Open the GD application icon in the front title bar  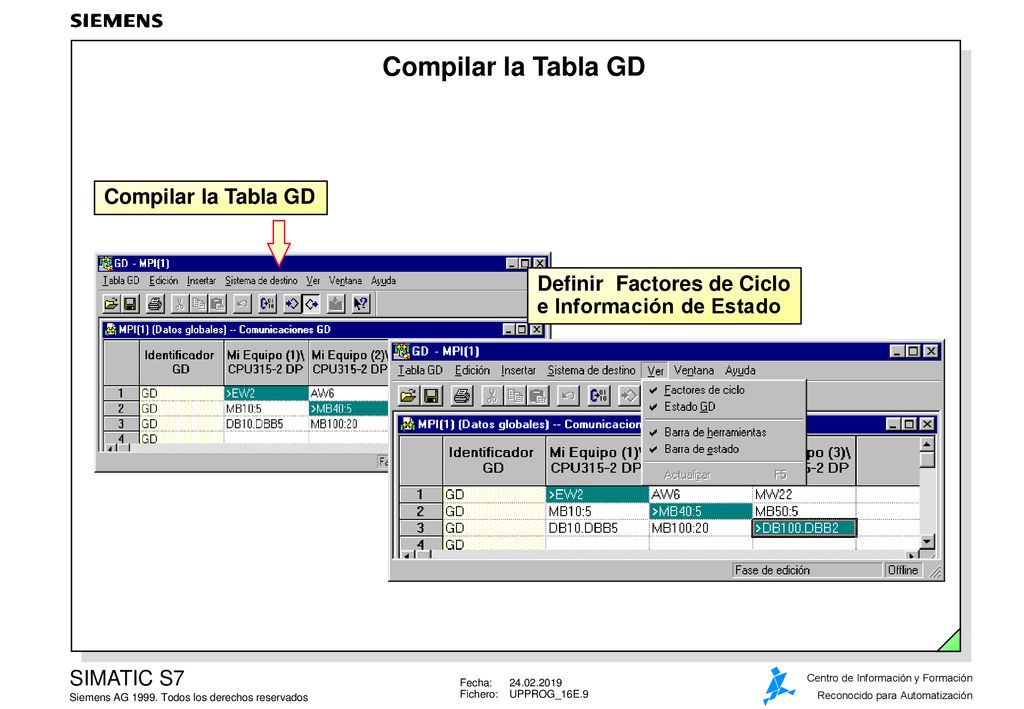coord(401,351)
